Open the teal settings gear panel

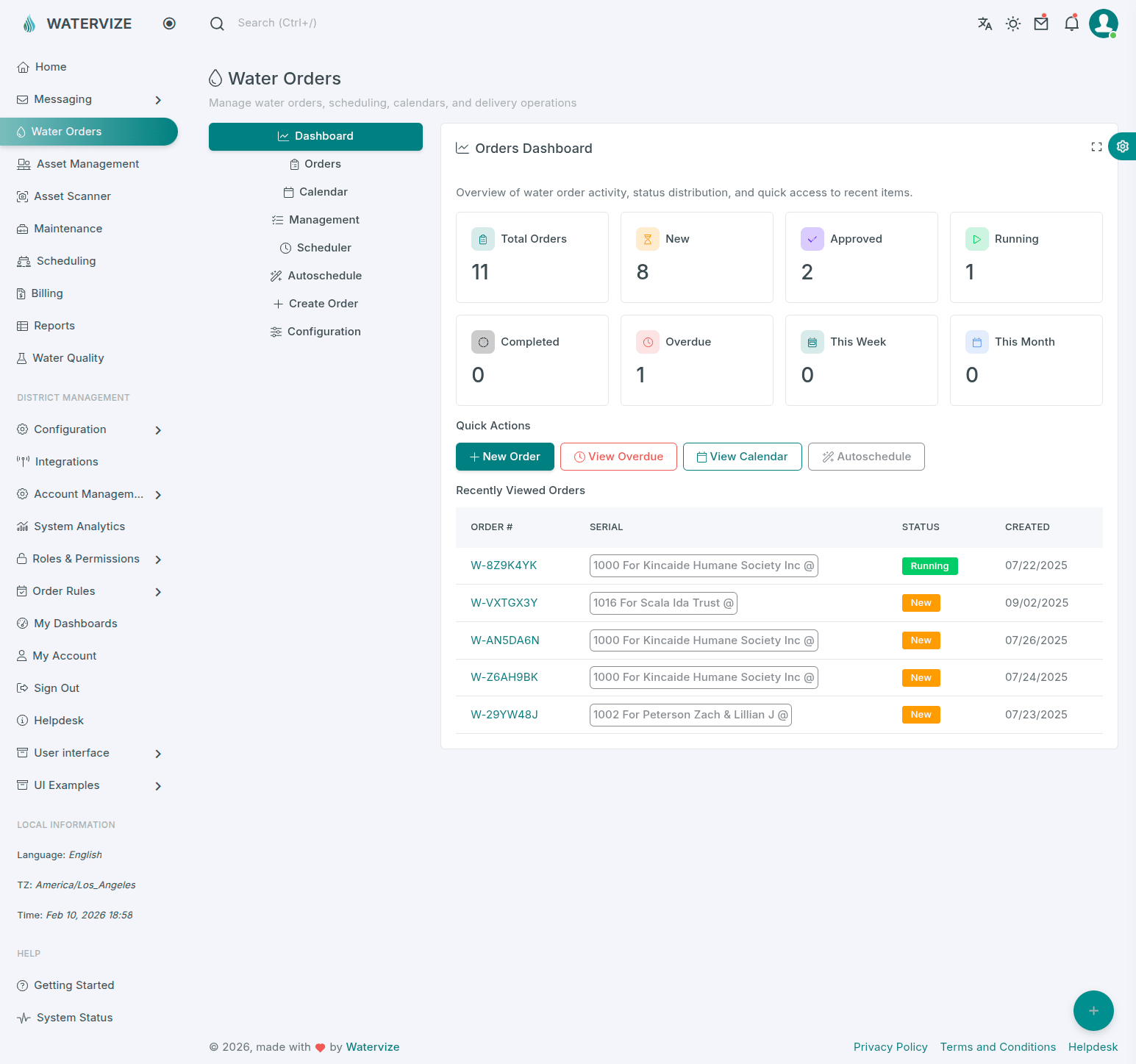click(x=1122, y=146)
